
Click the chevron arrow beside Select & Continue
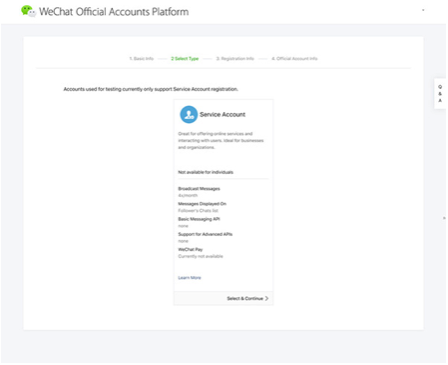(x=266, y=298)
